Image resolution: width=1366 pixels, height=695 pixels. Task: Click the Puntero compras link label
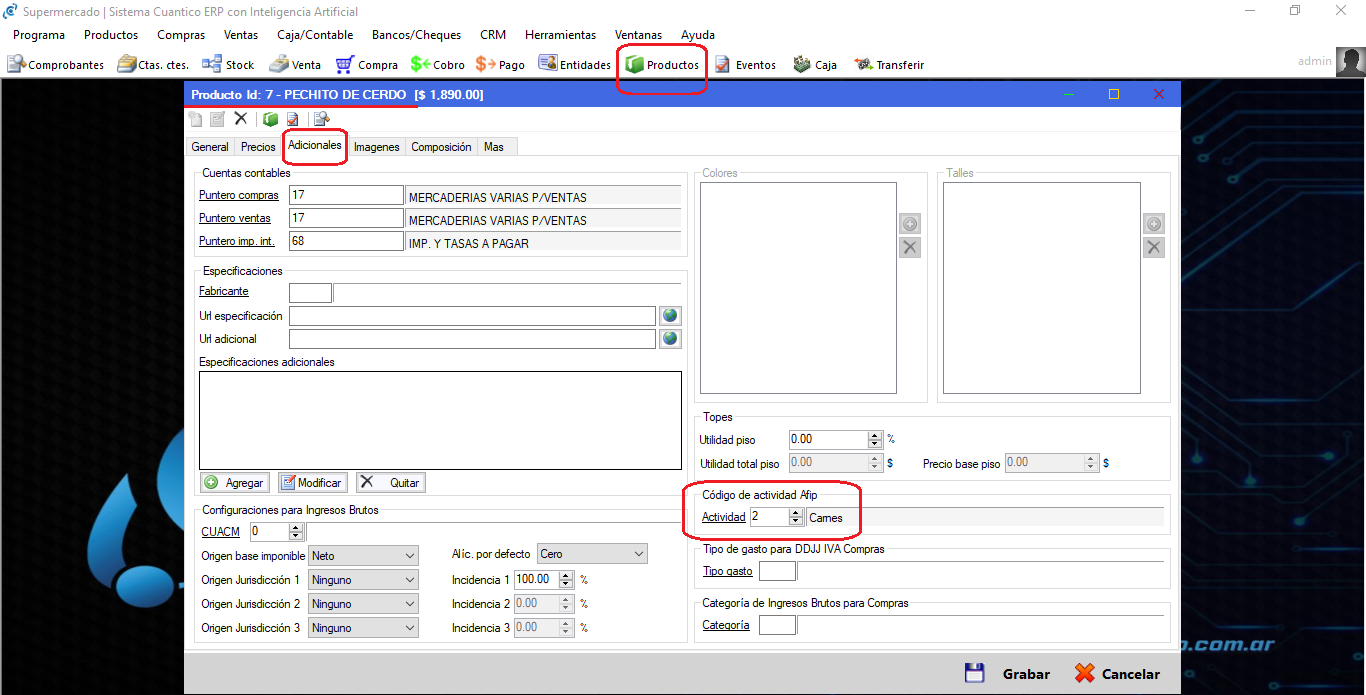pyautogui.click(x=238, y=195)
